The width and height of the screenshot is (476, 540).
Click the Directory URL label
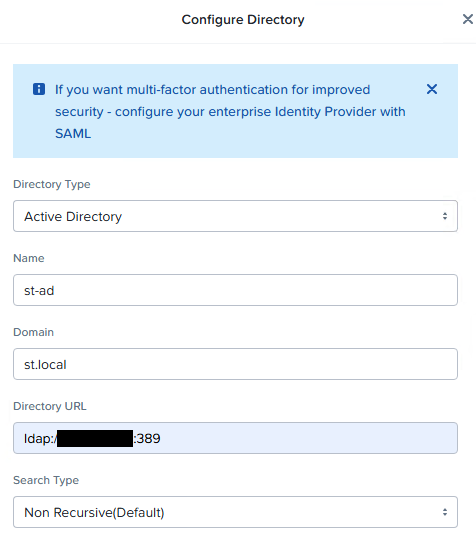click(50, 406)
